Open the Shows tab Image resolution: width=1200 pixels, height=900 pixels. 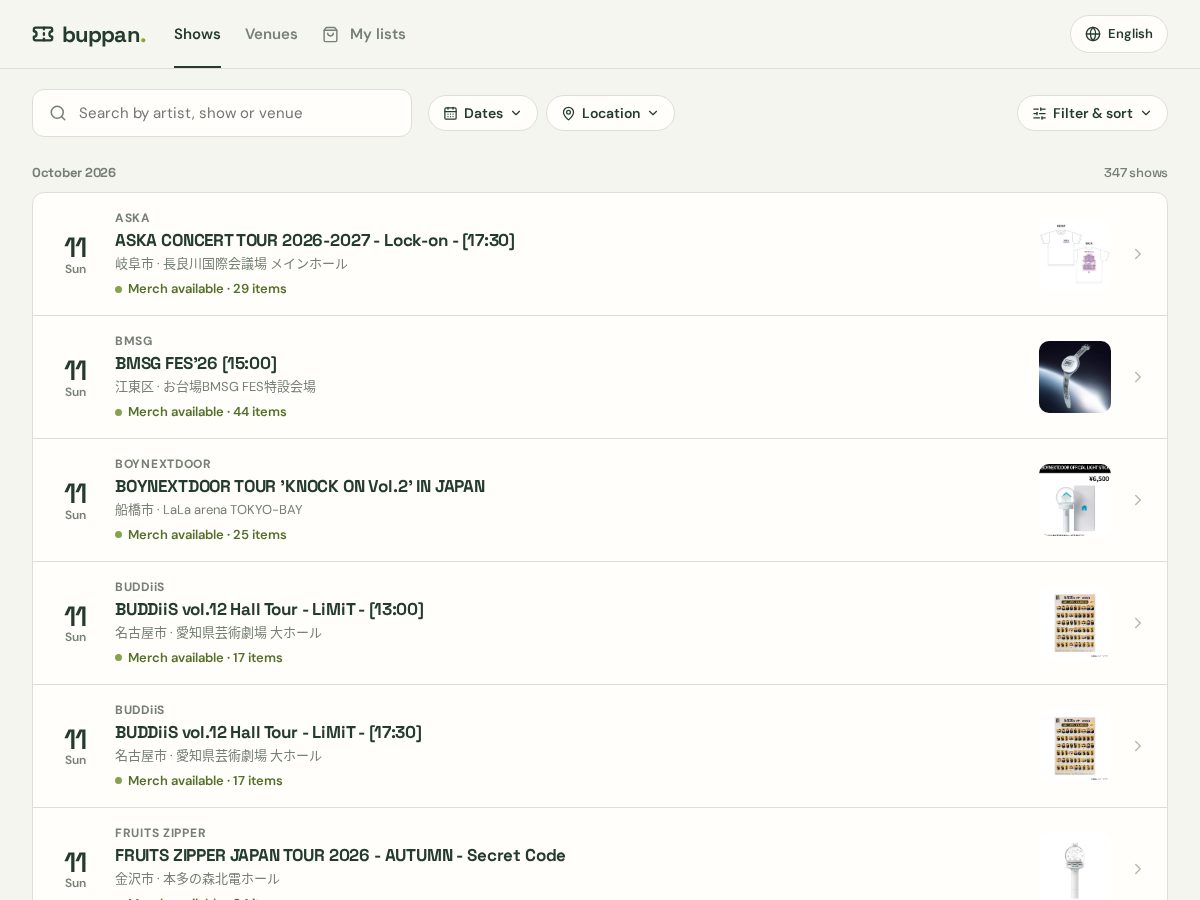coord(197,34)
